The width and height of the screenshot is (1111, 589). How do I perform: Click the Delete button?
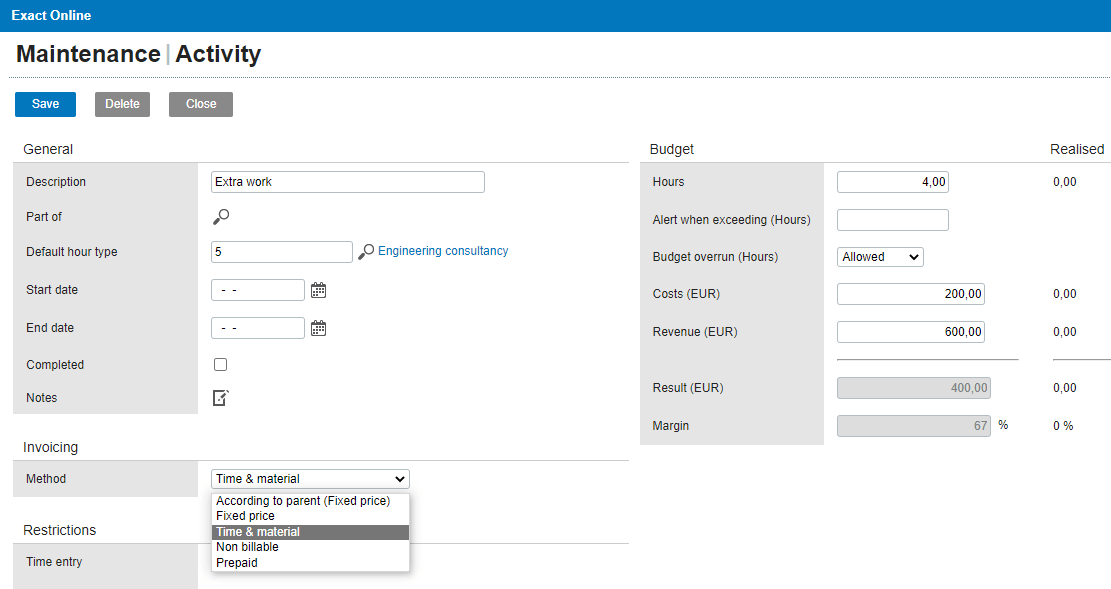[x=123, y=104]
